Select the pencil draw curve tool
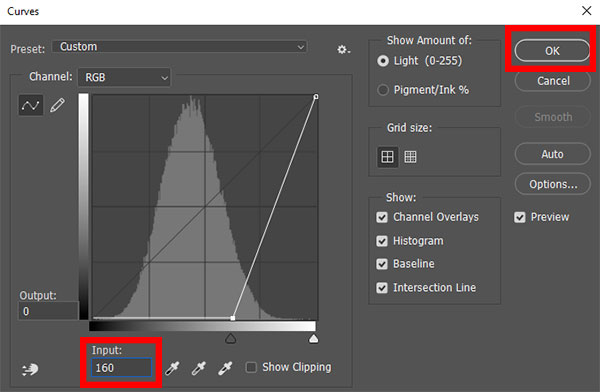The height and width of the screenshot is (392, 600). pyautogui.click(x=57, y=105)
